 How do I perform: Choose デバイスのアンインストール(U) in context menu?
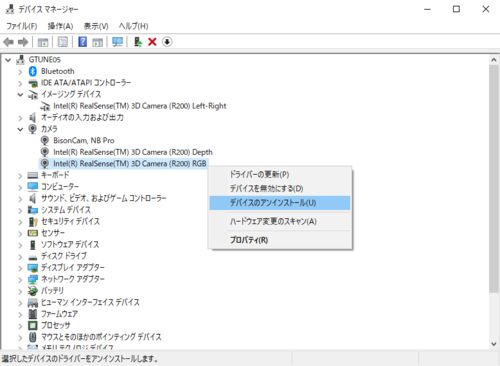[x=280, y=203]
